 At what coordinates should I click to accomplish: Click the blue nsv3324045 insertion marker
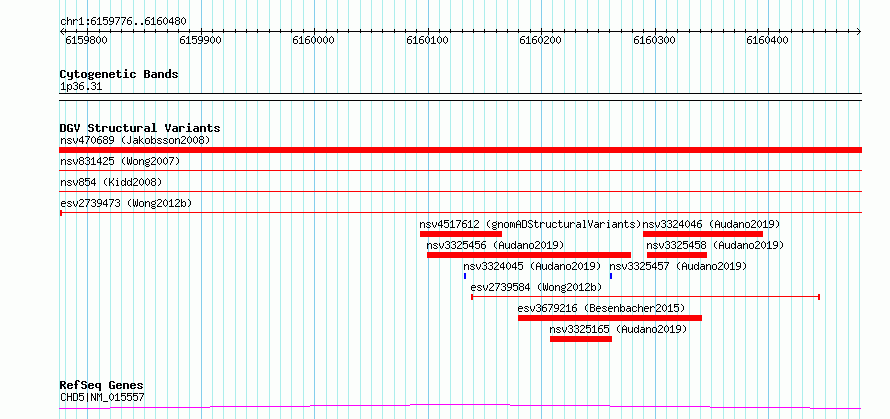(465, 276)
